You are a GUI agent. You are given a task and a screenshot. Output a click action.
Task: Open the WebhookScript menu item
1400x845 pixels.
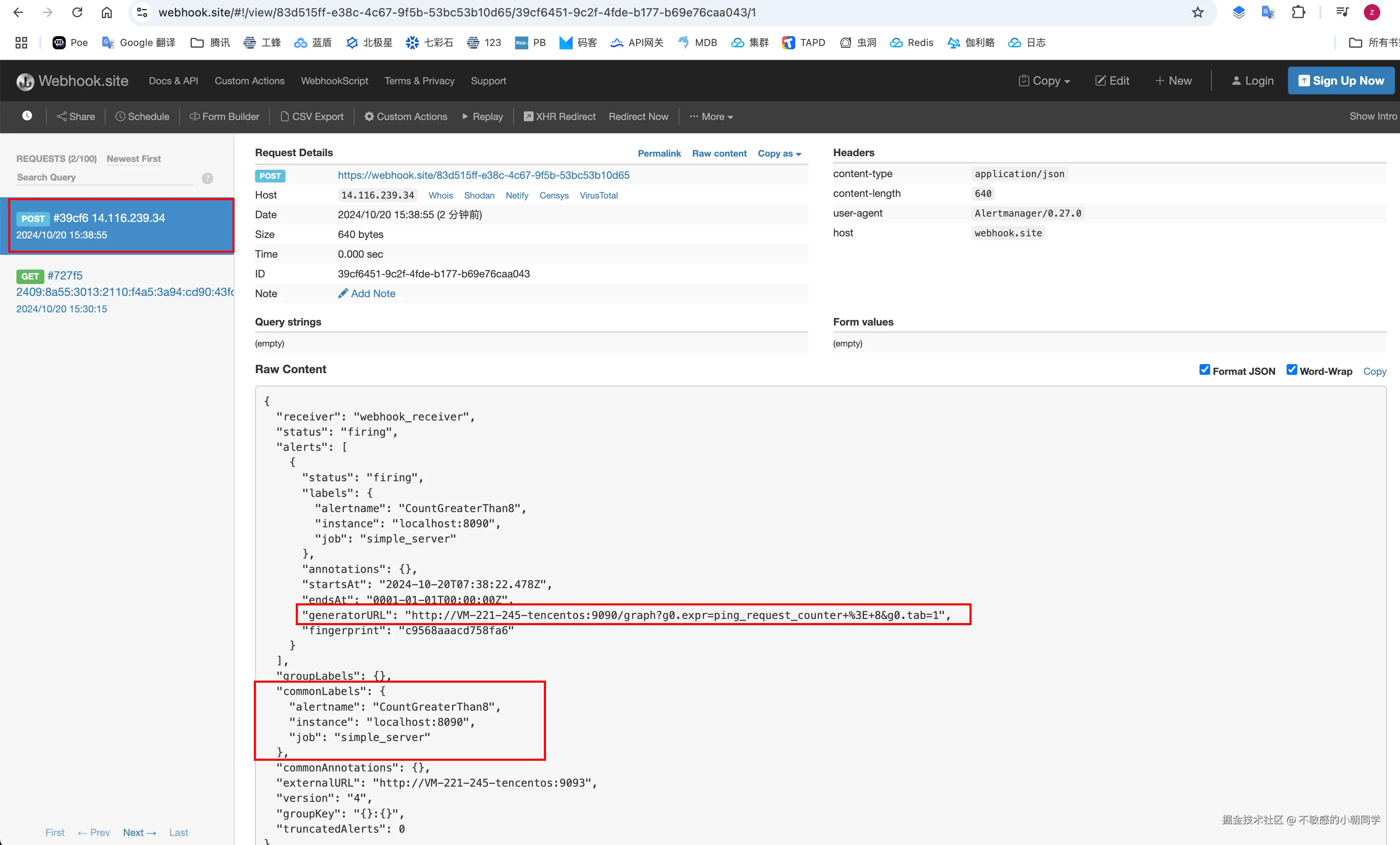(334, 81)
